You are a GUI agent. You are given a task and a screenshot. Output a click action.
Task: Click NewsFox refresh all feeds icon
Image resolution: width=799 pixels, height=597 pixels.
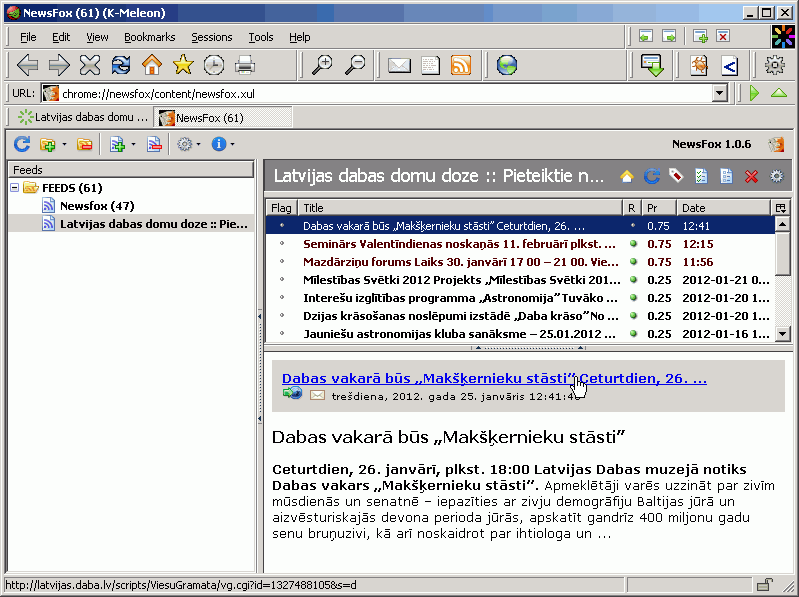point(22,144)
